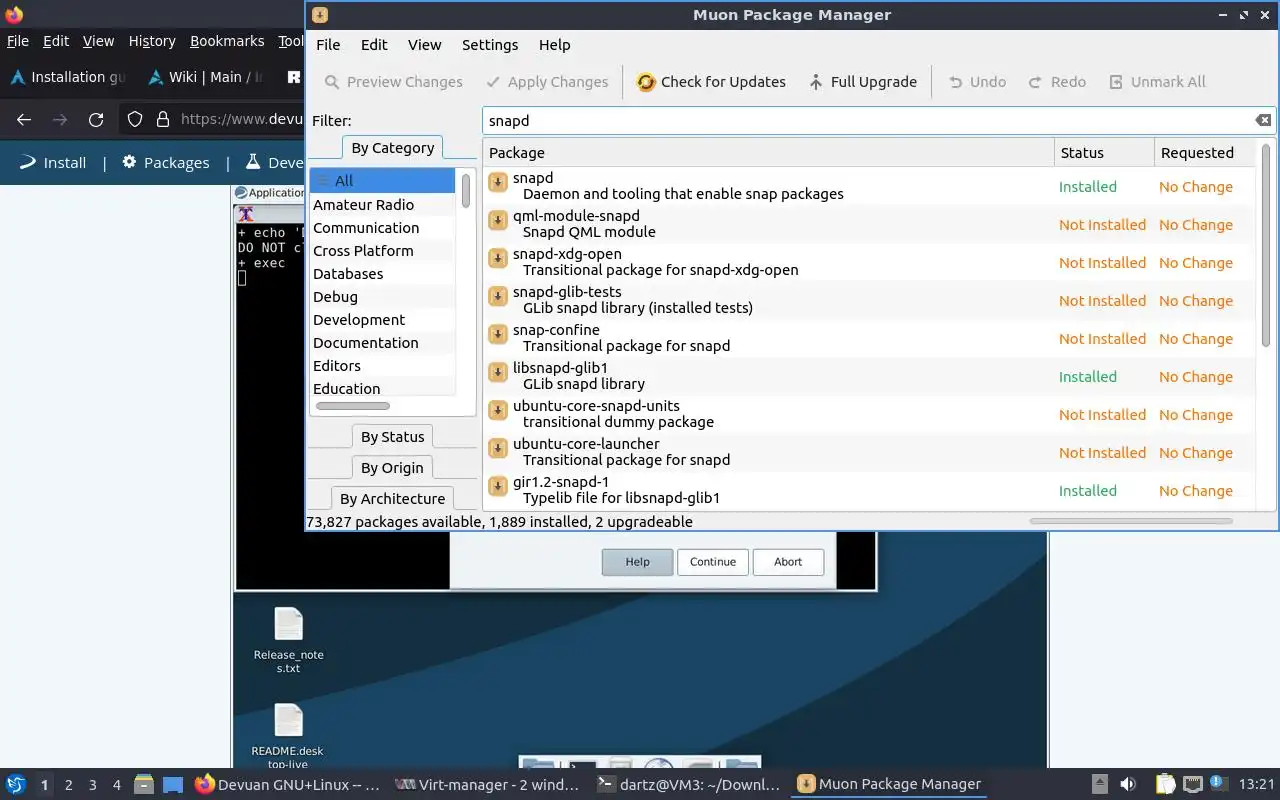Click the Undo toolbar button
Viewport: 1280px width, 800px height.
[977, 82]
